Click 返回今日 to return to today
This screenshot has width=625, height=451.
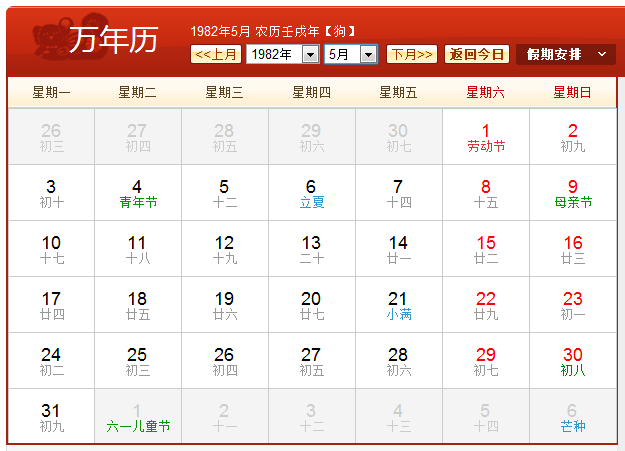477,54
